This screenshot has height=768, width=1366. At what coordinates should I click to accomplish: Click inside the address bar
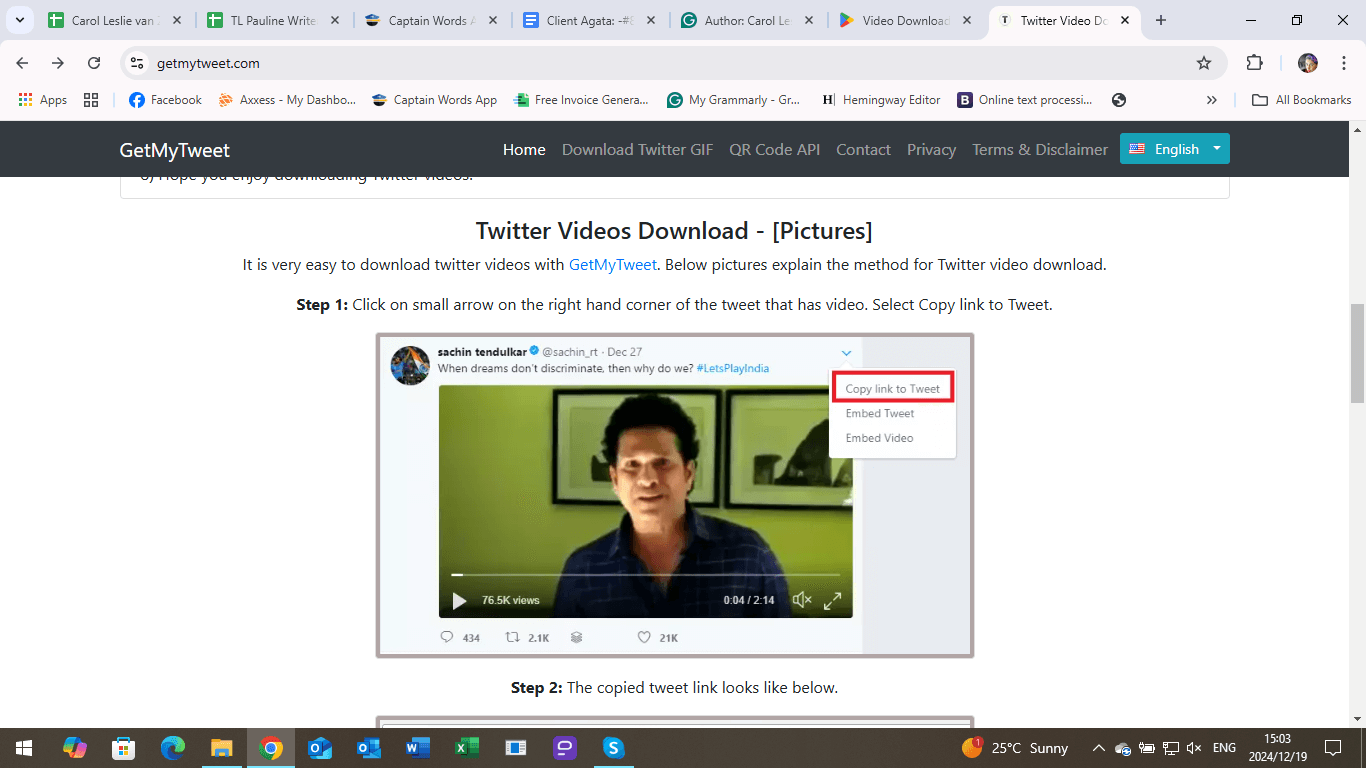400,62
